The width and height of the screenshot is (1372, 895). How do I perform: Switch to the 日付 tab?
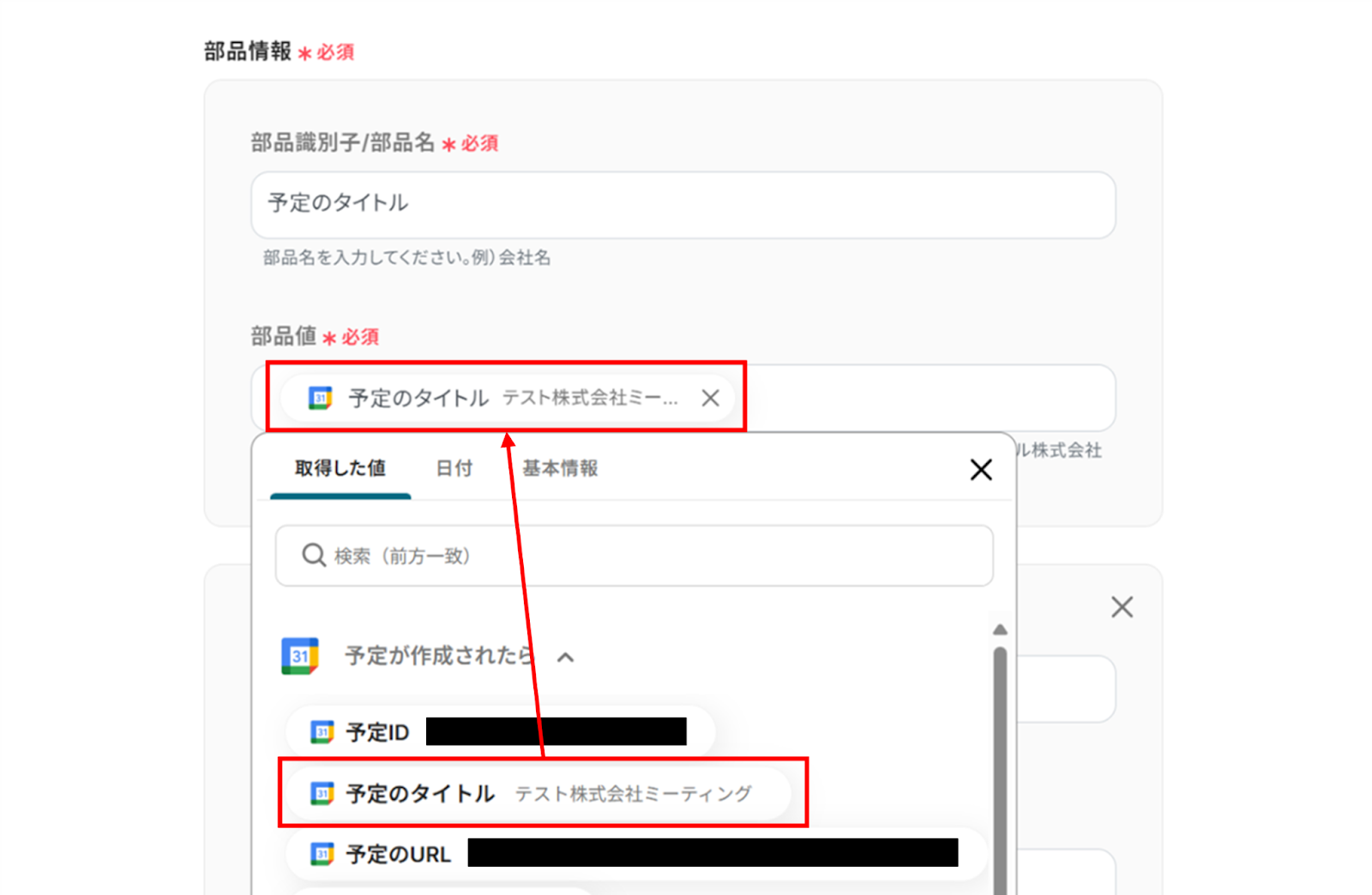click(454, 468)
